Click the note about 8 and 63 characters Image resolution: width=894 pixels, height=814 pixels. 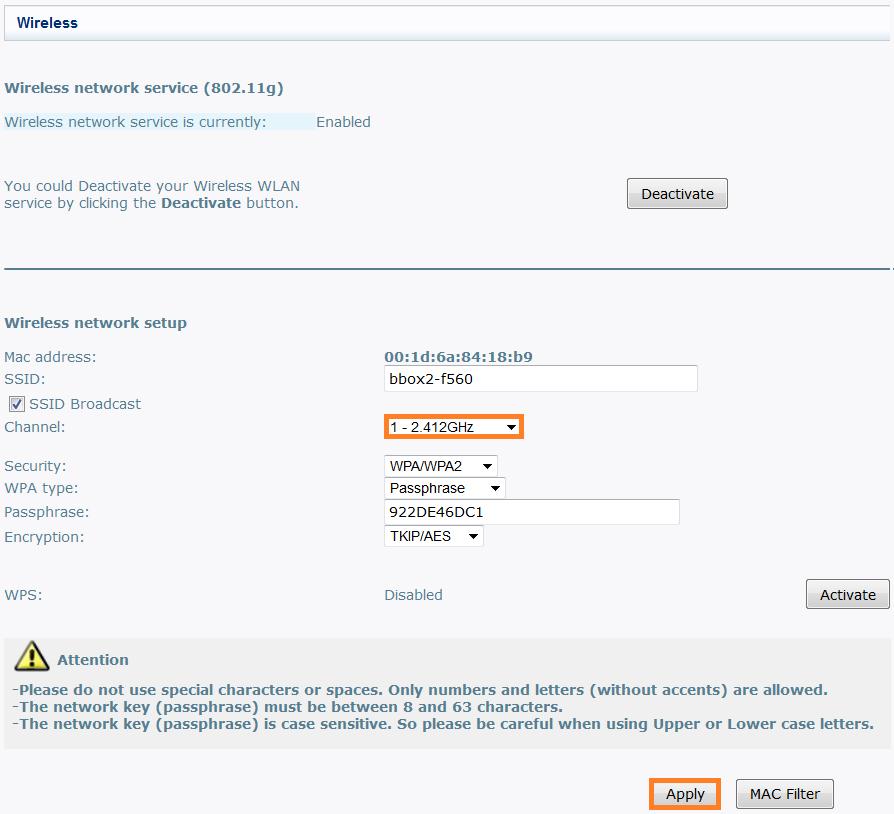(x=287, y=707)
